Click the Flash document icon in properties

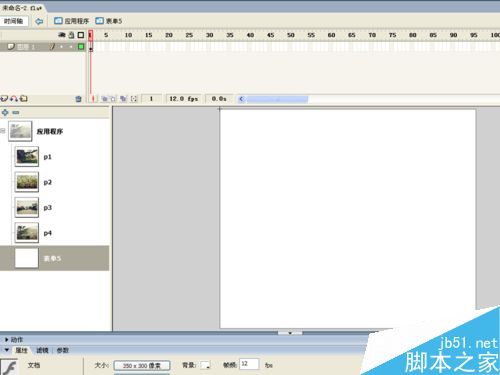[x=9, y=367]
